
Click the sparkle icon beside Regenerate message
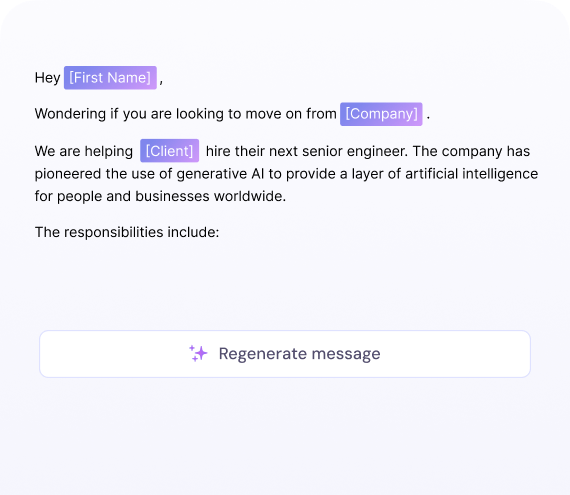click(x=198, y=353)
